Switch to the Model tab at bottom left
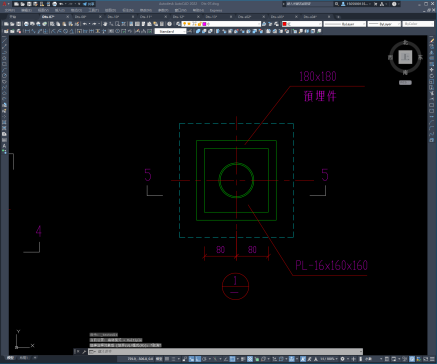Viewport: 437px width, 364px height. point(11,358)
